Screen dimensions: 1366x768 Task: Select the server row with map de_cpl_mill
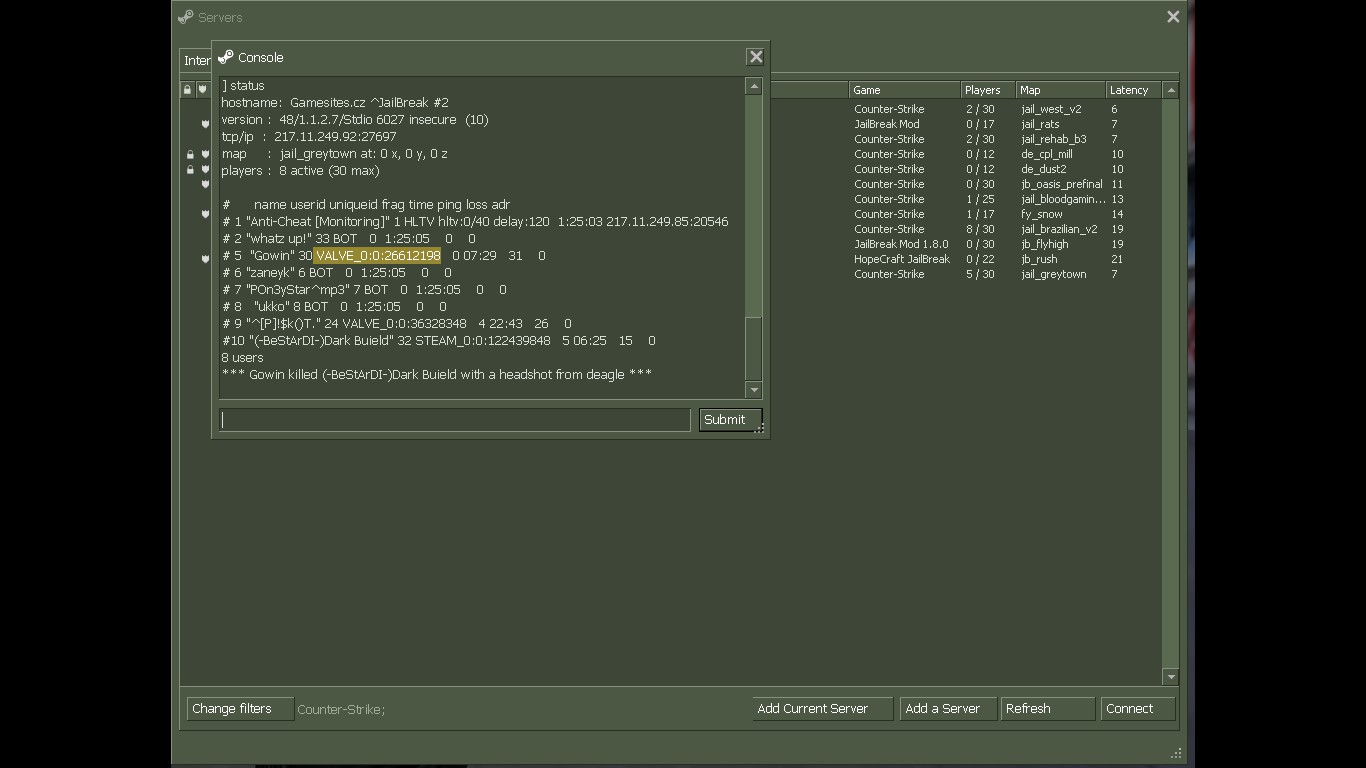coord(671,154)
